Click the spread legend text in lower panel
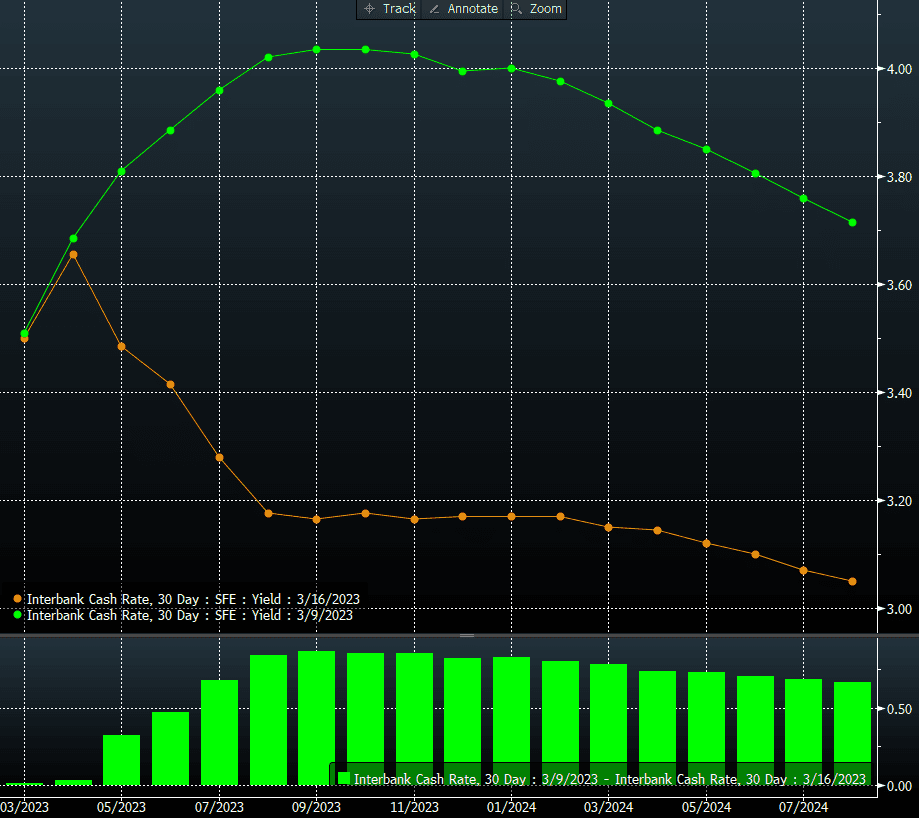 pyautogui.click(x=609, y=778)
